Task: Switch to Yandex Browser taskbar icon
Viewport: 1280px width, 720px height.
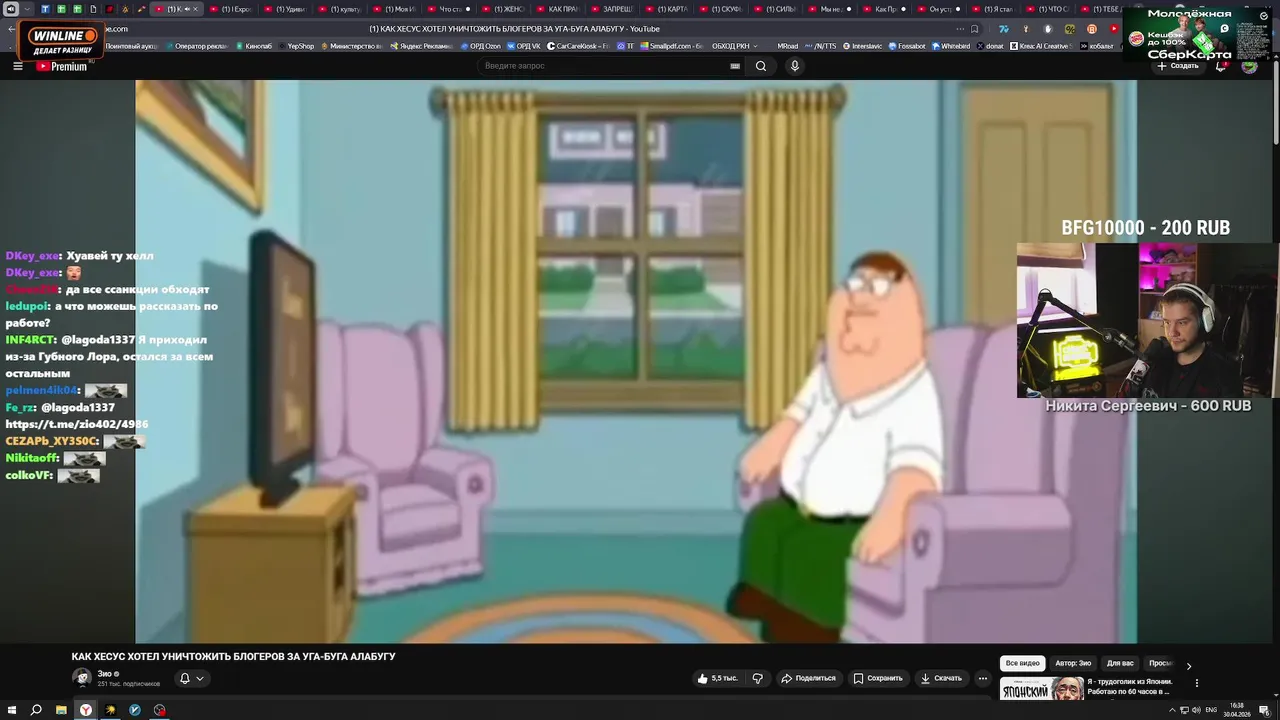Action: pos(86,710)
